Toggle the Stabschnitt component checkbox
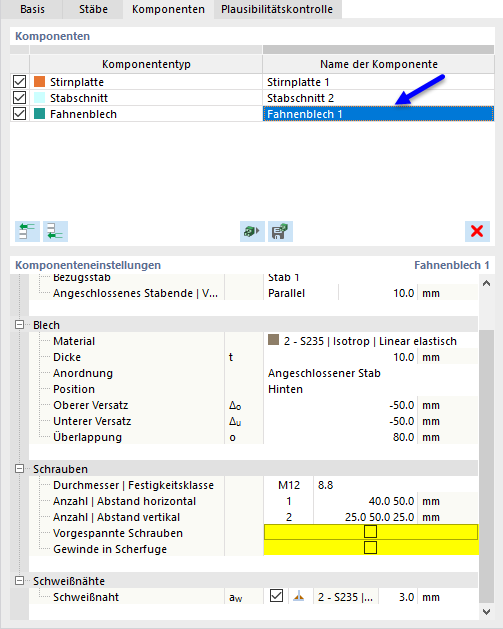Image resolution: width=503 pixels, height=629 pixels. 20,98
